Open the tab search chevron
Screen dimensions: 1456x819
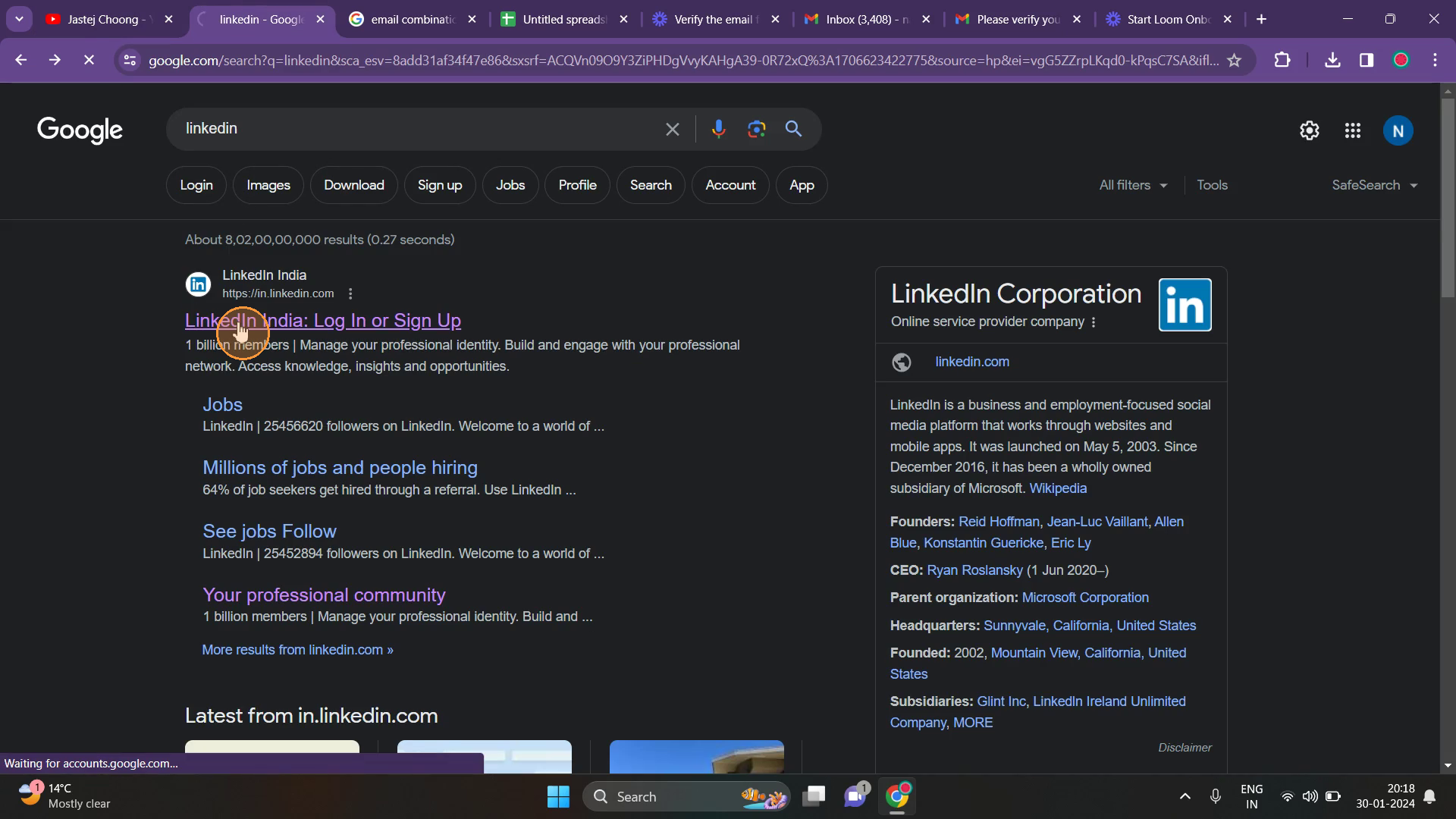19,19
